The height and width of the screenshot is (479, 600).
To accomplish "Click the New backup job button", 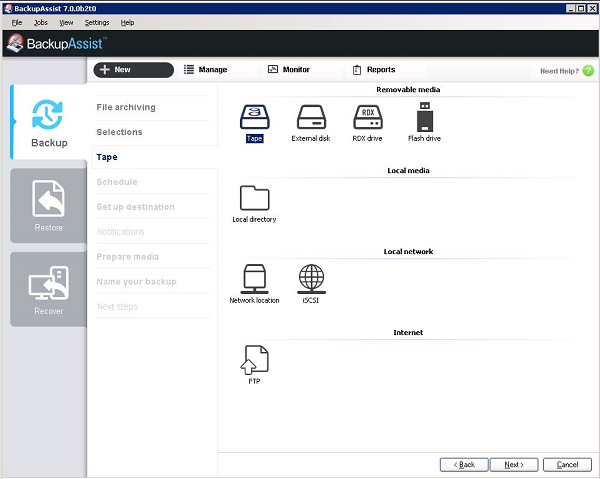I will tap(134, 70).
